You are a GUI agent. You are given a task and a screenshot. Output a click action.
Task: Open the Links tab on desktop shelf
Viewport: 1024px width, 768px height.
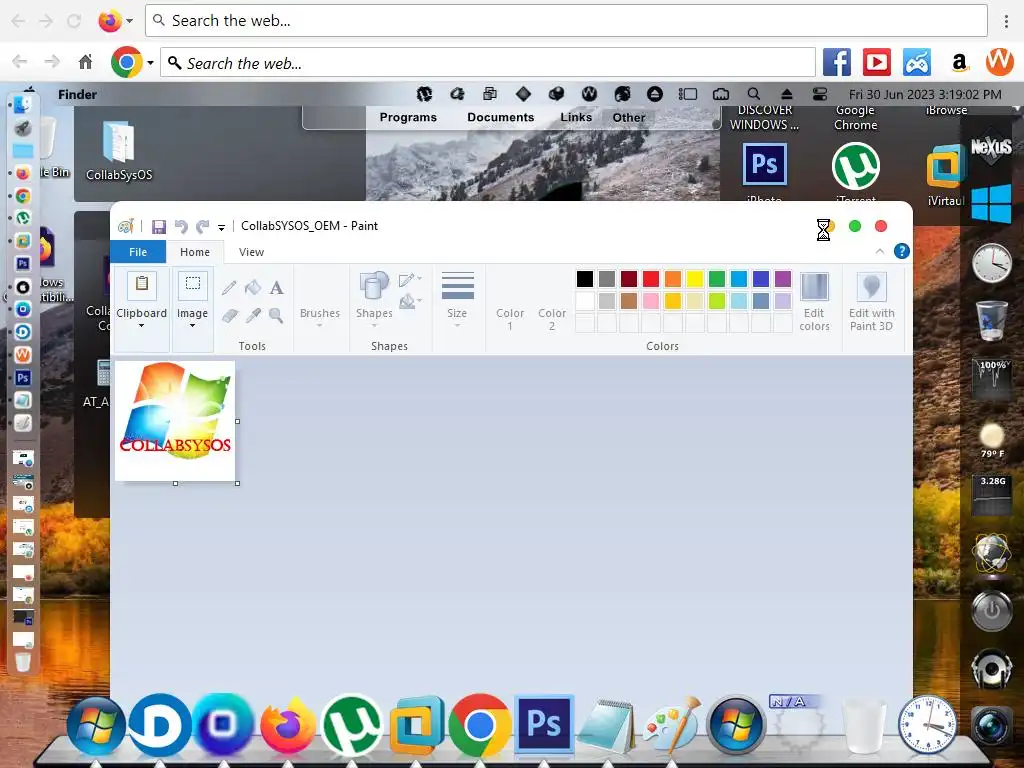(x=576, y=118)
